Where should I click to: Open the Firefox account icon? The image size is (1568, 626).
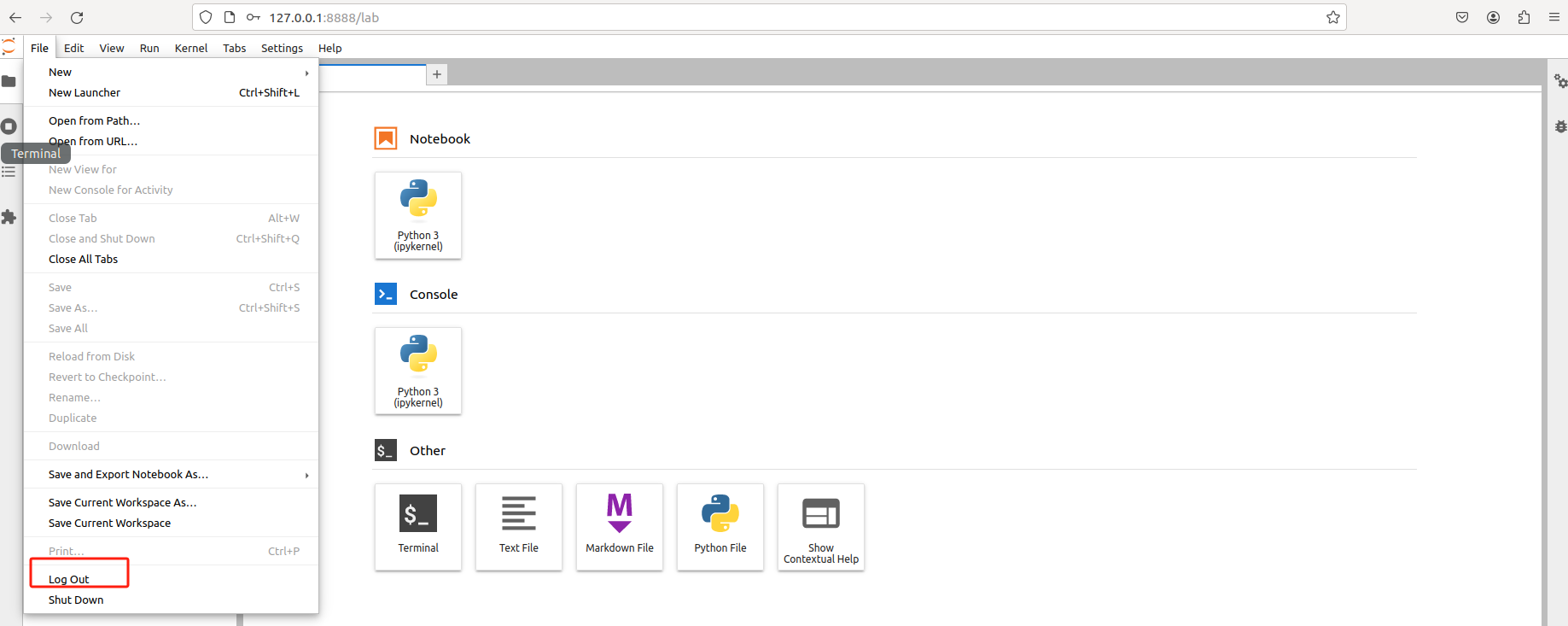coord(1493,17)
